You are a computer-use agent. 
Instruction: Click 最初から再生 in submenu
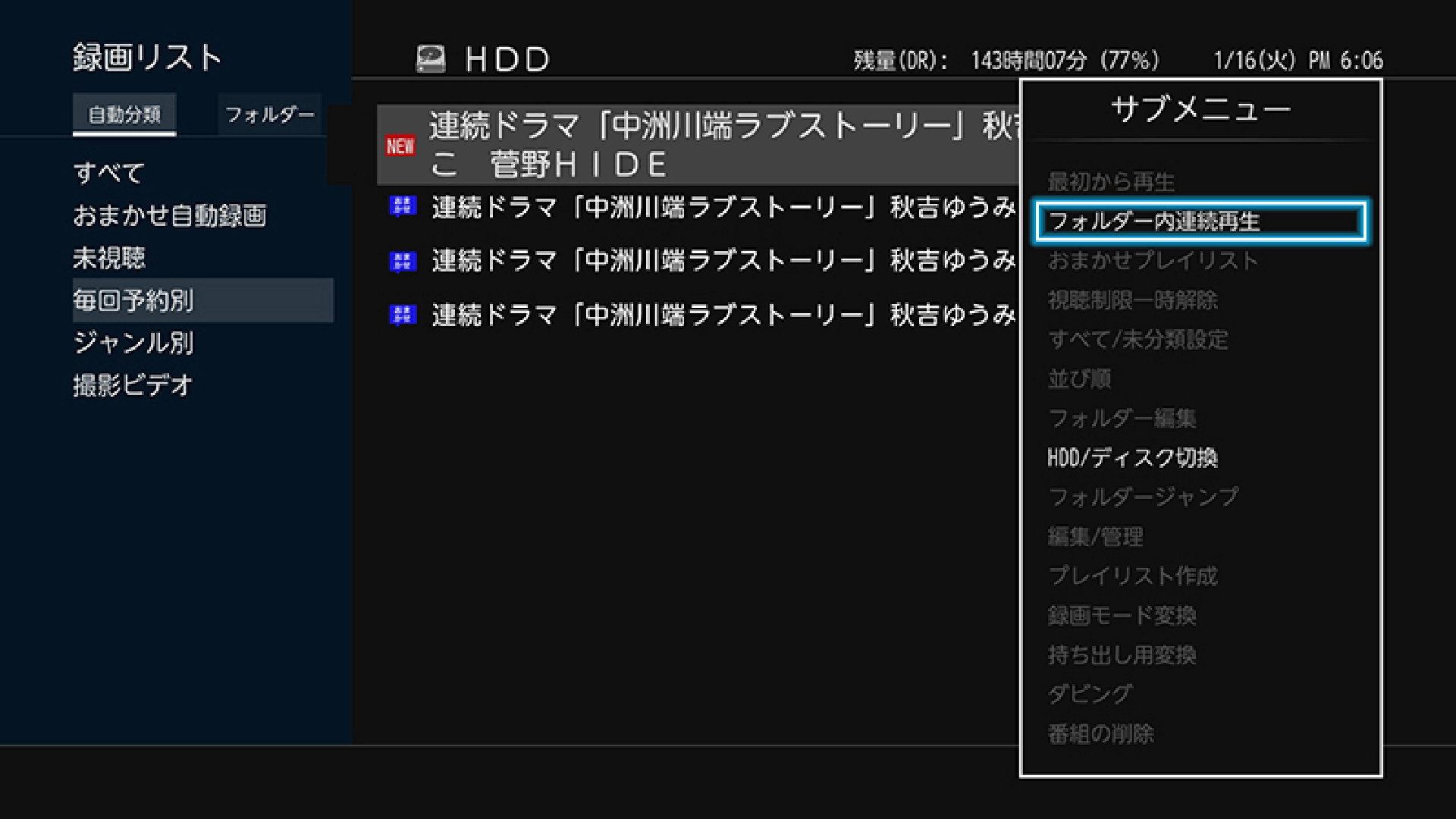point(1111,182)
